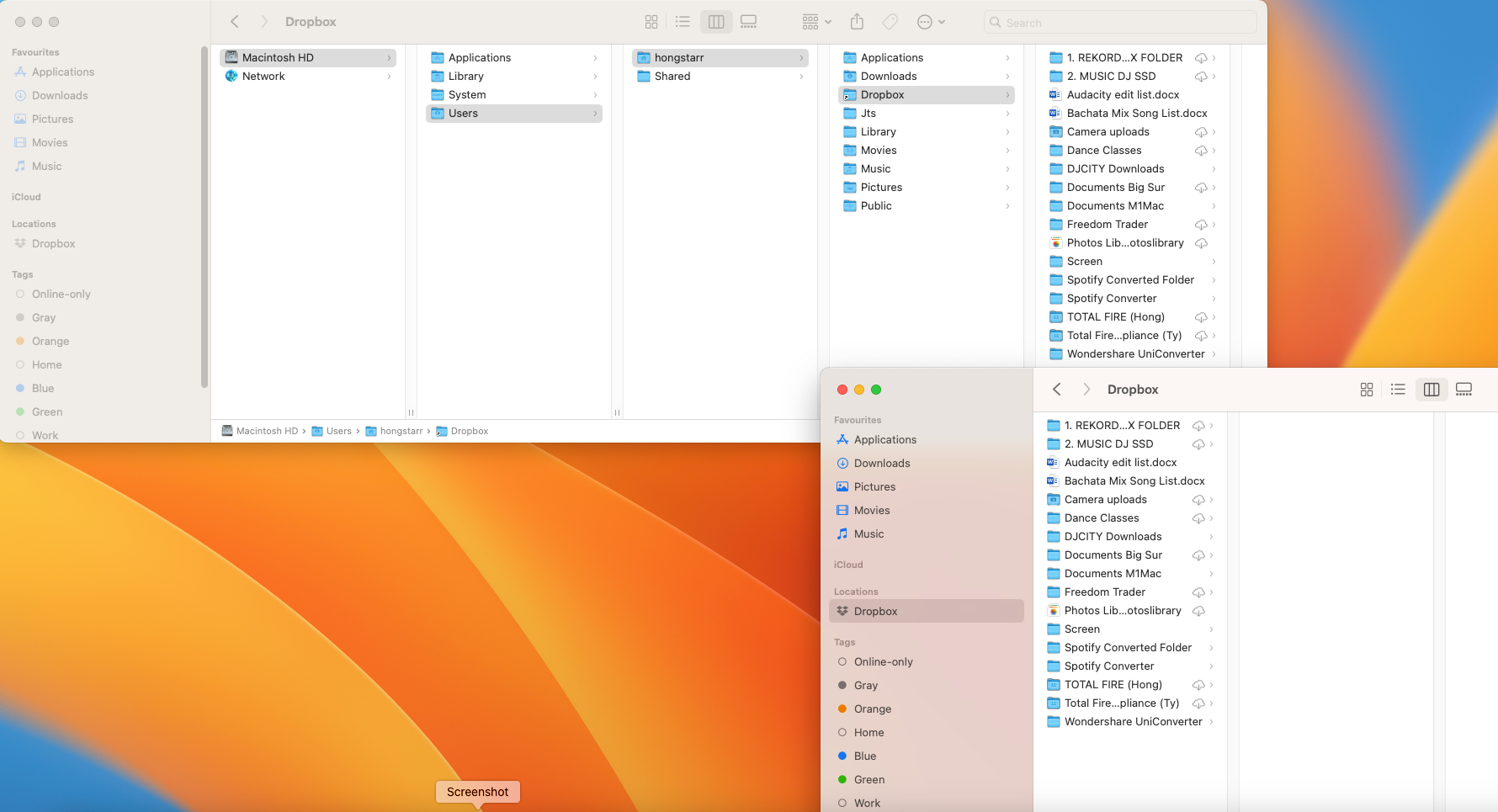Click Macintosh HD in back window path bar

coord(260,431)
